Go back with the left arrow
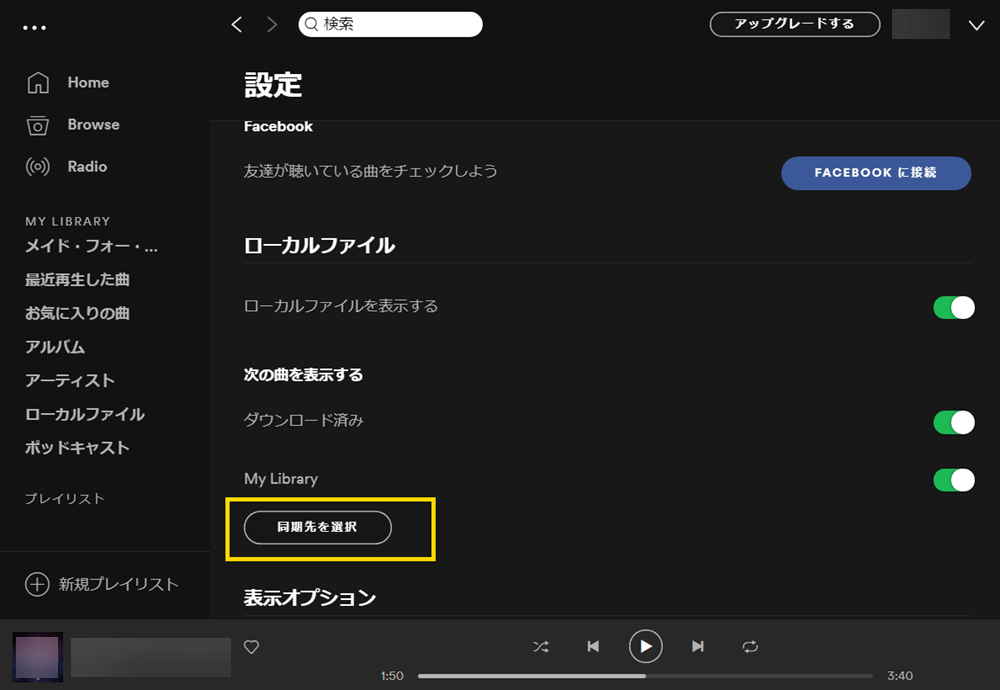Screen dimensions: 1000x690 coord(237,24)
